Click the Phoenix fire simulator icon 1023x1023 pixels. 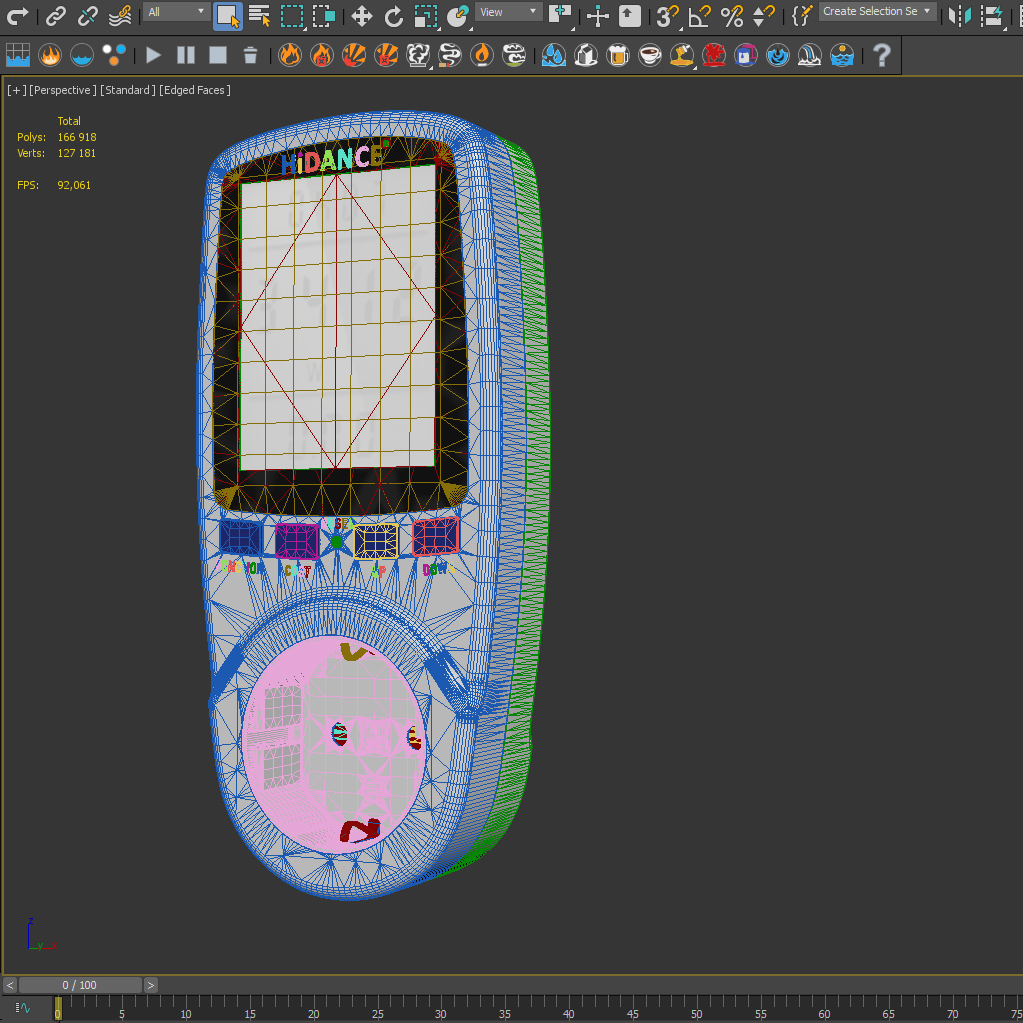click(x=50, y=55)
